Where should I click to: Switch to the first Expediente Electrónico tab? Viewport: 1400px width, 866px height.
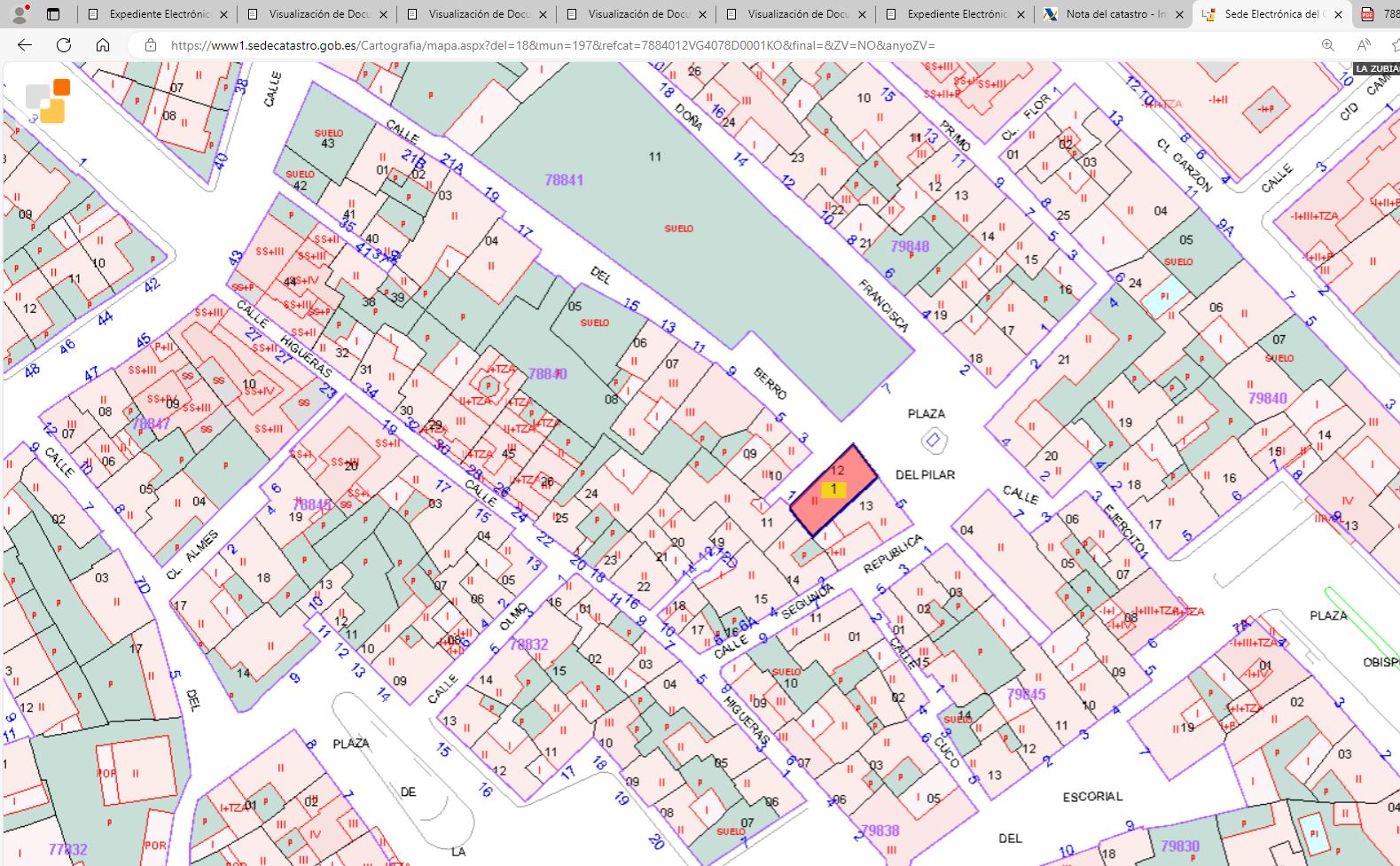click(x=159, y=14)
